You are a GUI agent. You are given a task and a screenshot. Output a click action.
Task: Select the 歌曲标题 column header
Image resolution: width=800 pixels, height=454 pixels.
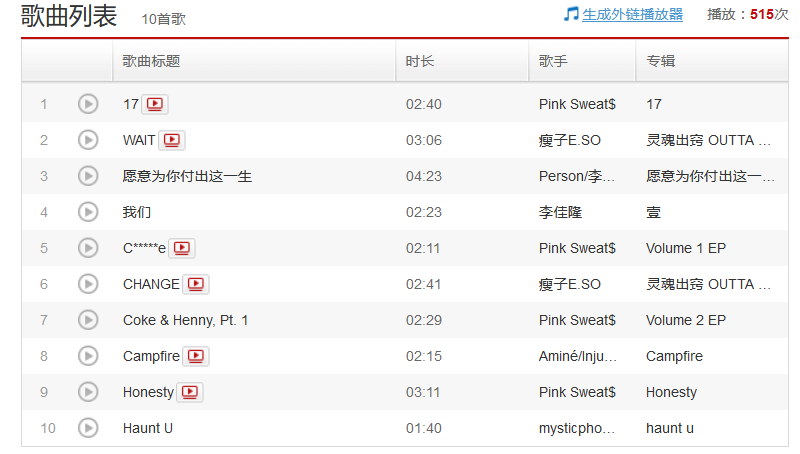click(151, 61)
